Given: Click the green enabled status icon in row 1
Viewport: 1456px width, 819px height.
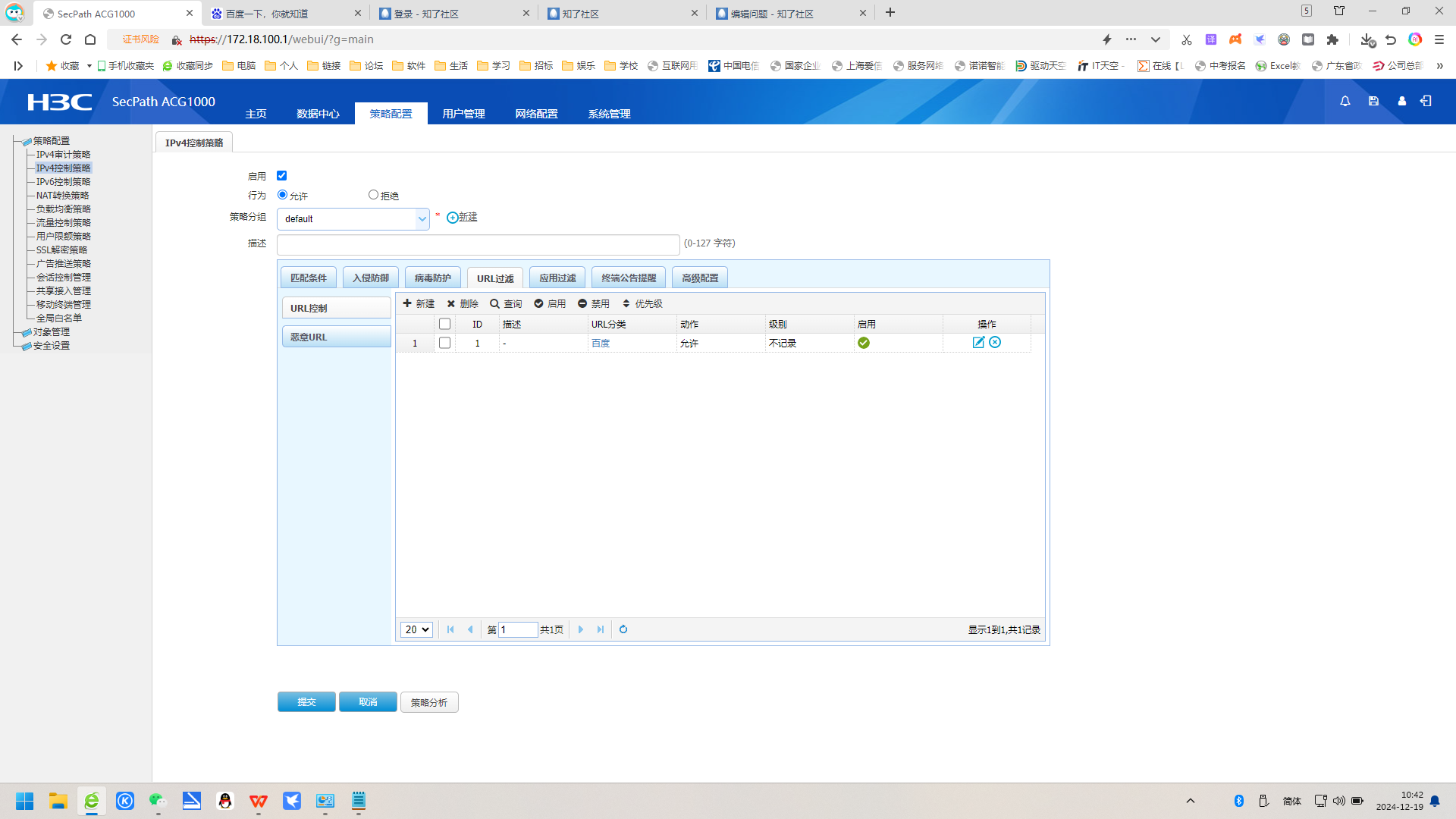Looking at the screenshot, I should 864,343.
